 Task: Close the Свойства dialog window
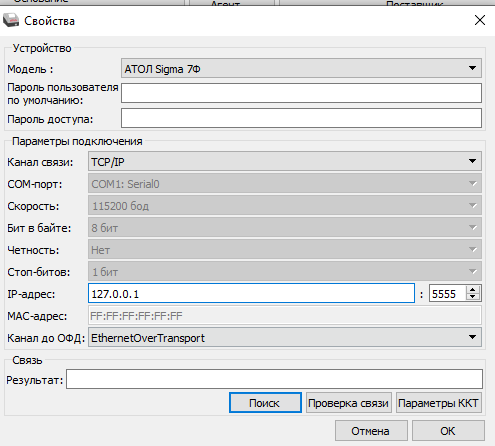480,20
